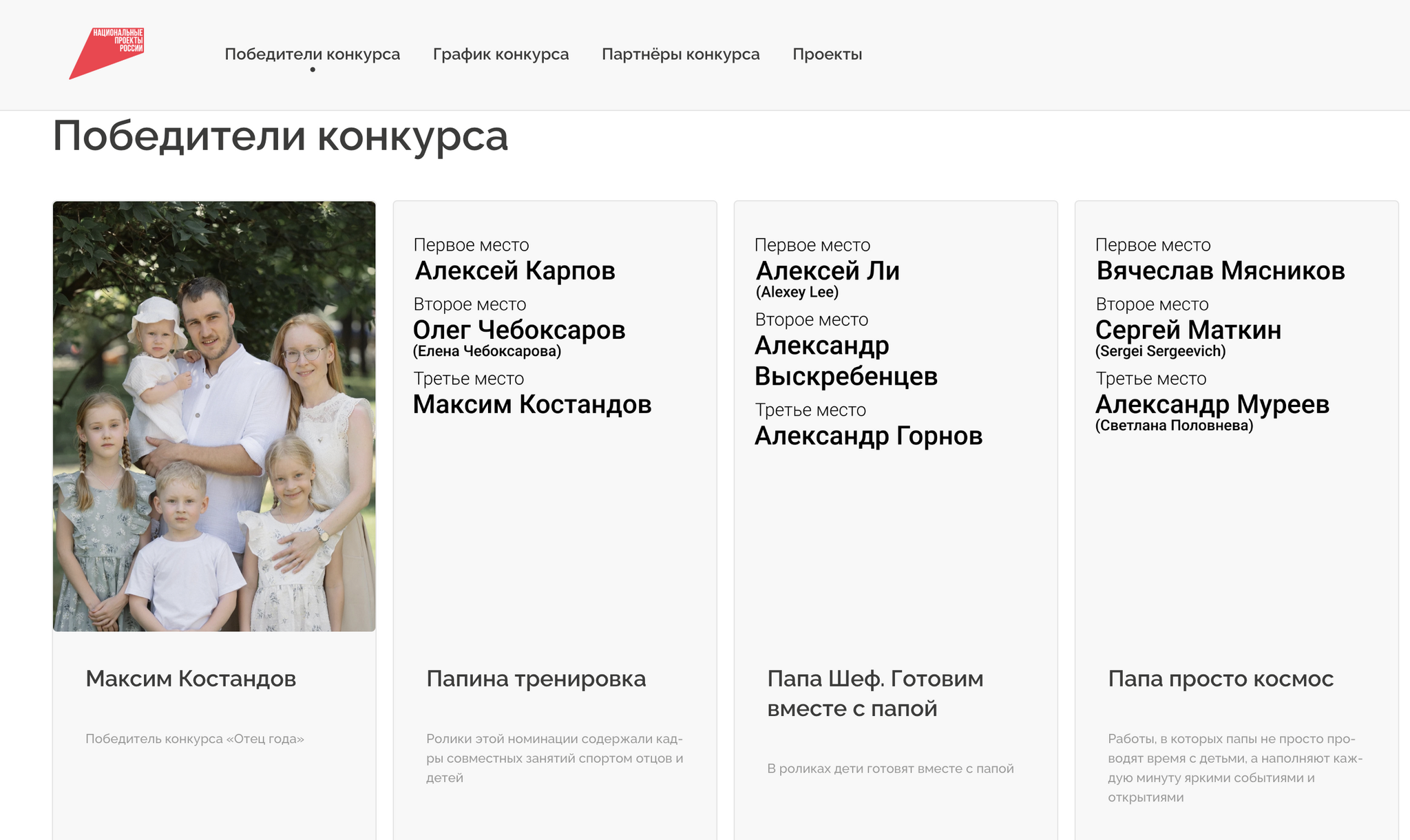The height and width of the screenshot is (840, 1410).
Task: Open the Проекты nav link
Action: 827,54
